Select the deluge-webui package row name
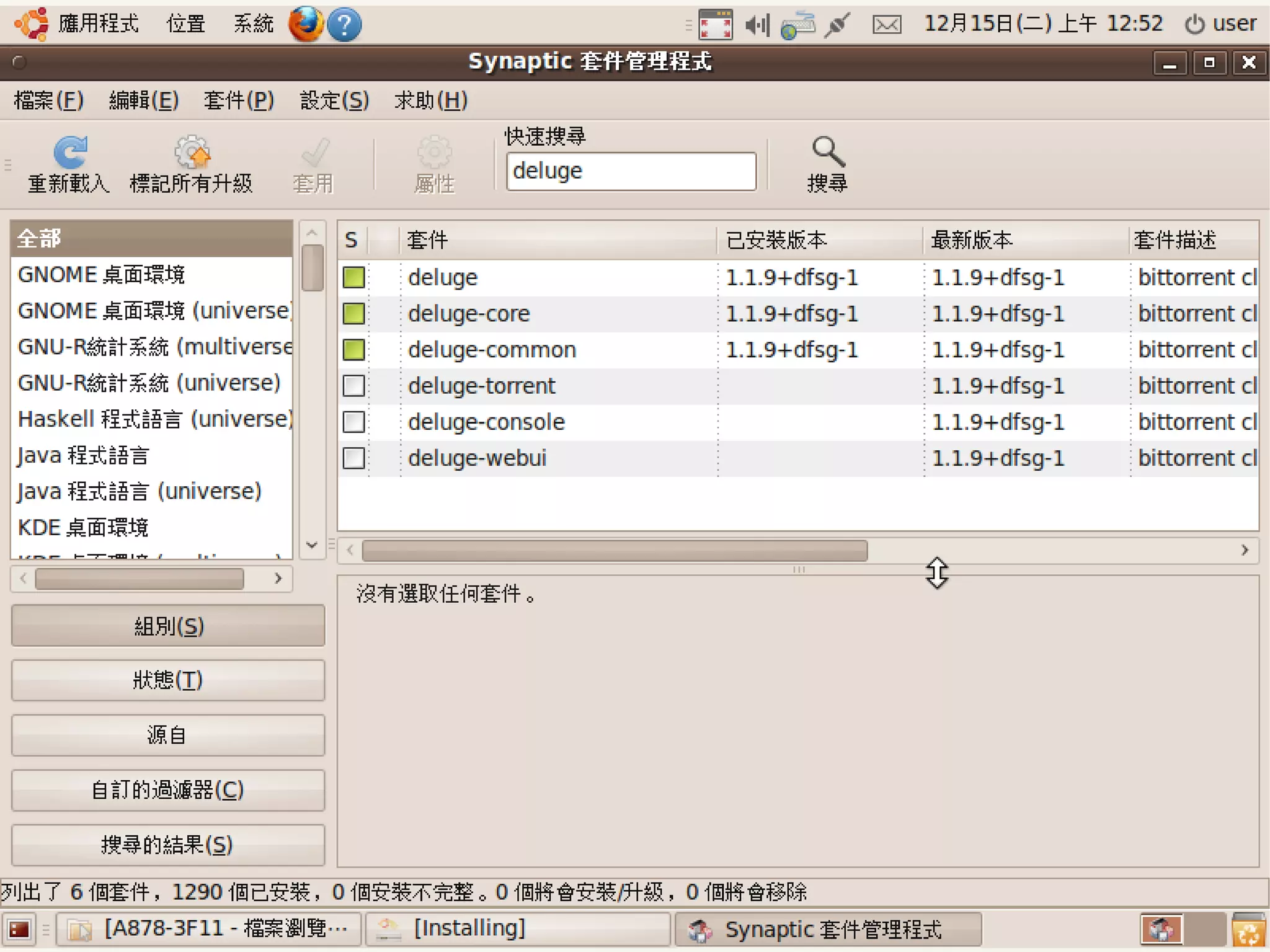 coord(477,458)
